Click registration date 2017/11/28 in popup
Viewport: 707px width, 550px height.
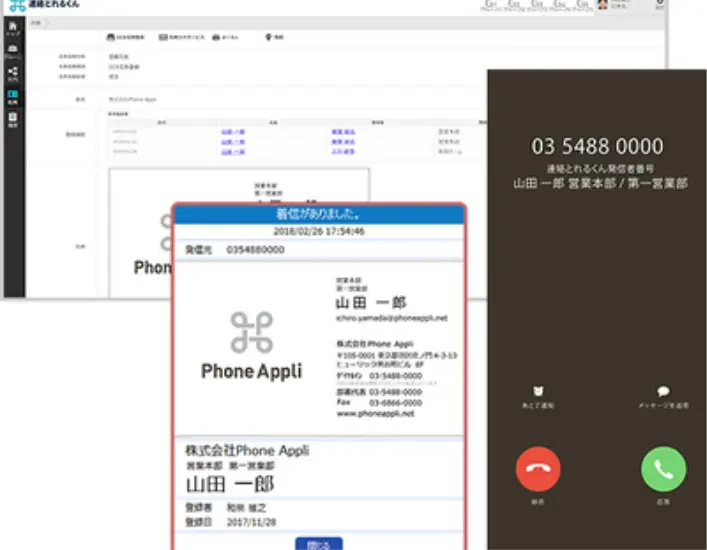(251, 522)
